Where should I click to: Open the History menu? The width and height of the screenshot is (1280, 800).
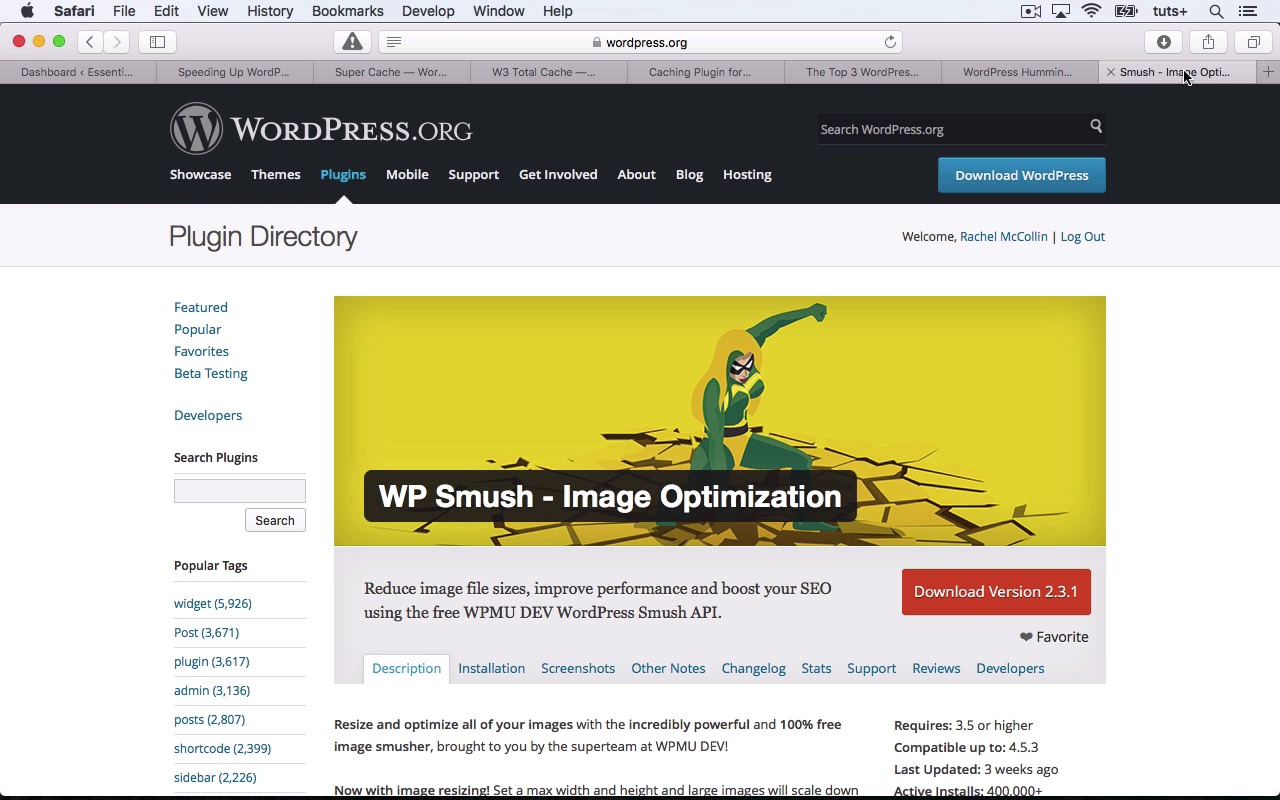(x=270, y=11)
